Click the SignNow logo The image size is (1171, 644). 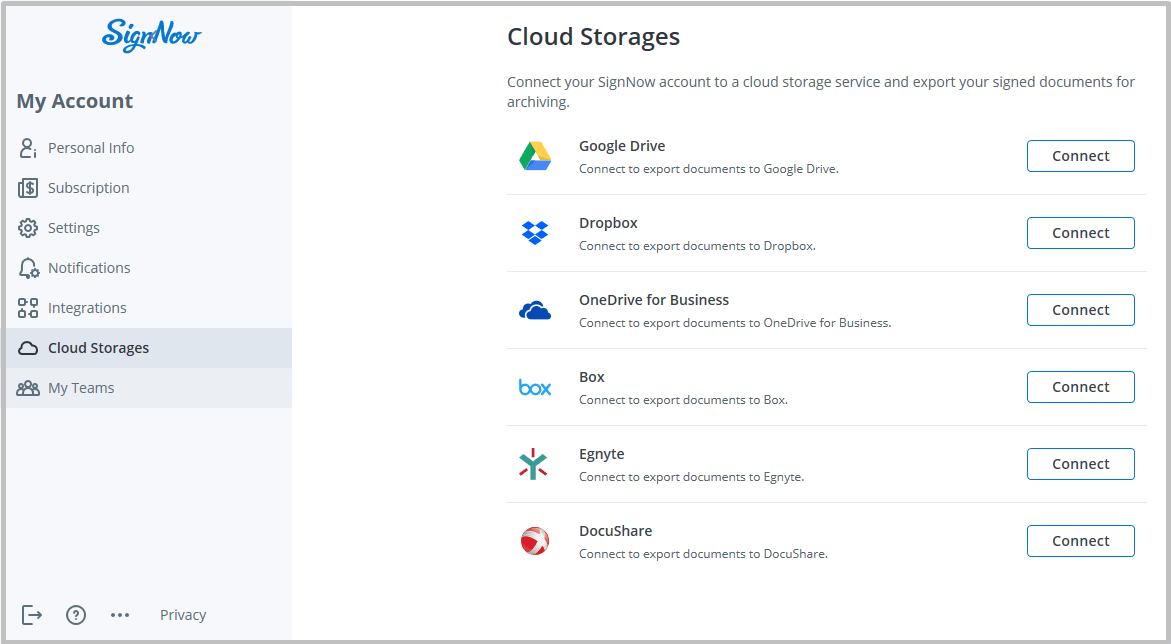152,34
